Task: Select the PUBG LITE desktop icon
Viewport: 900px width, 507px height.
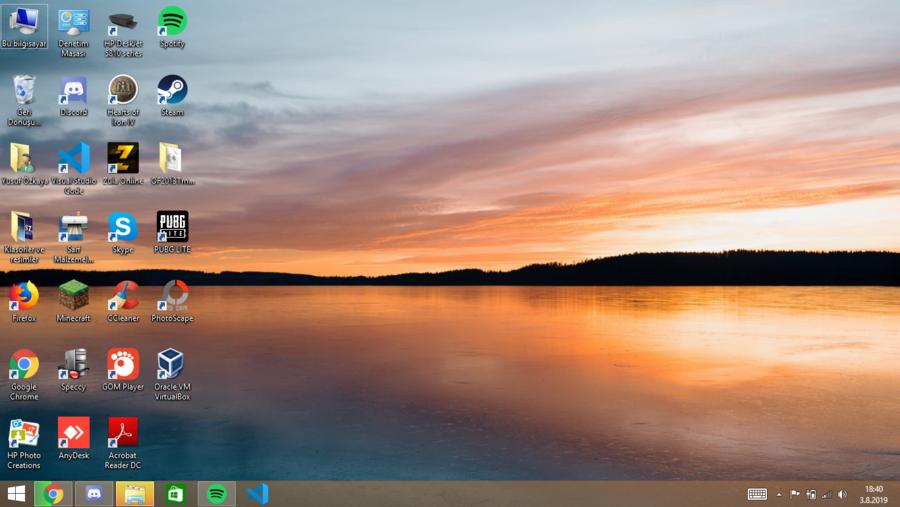Action: tap(172, 233)
